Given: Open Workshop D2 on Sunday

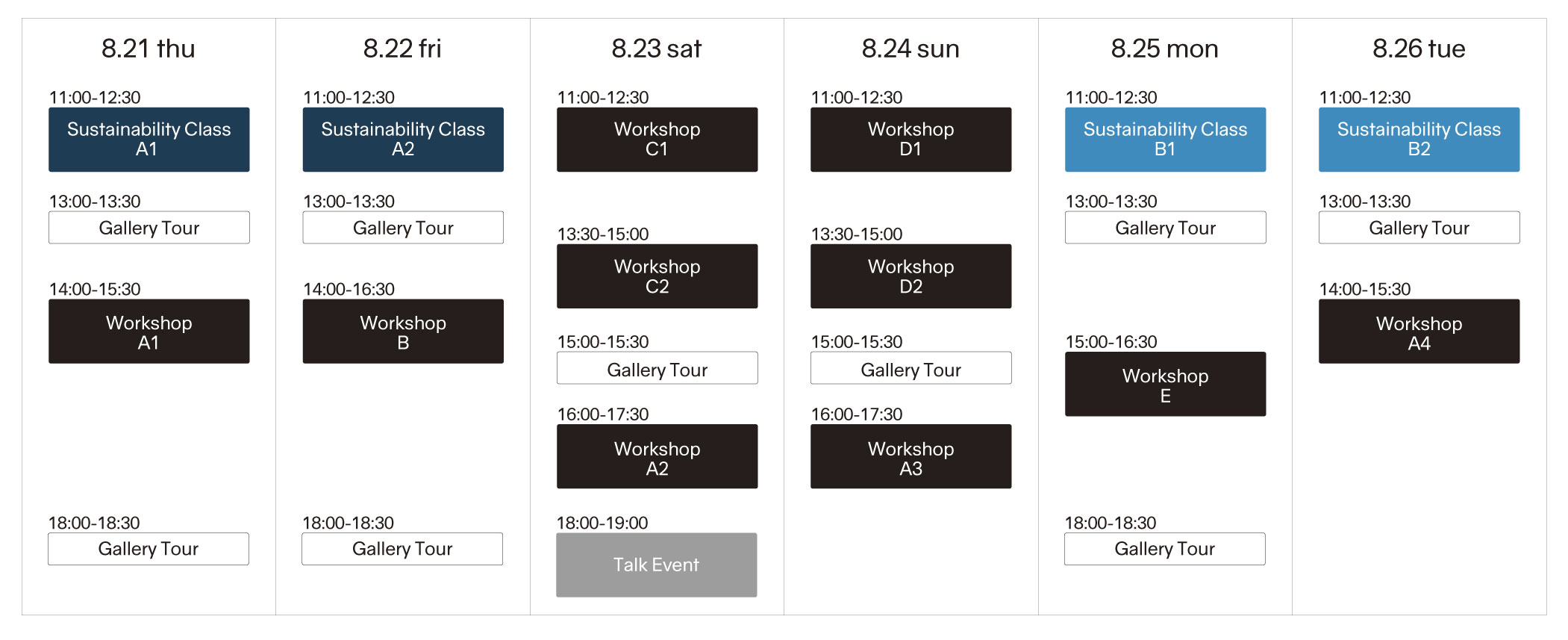Looking at the screenshot, I should (x=910, y=276).
